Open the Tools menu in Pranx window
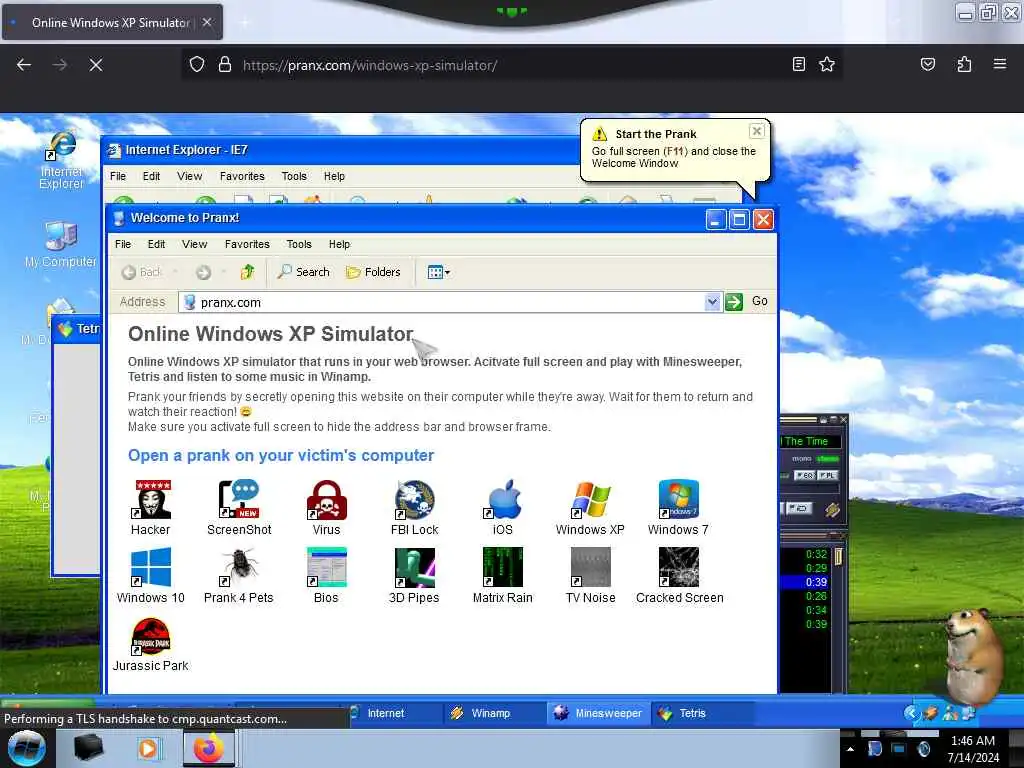This screenshot has height=768, width=1024. [299, 244]
